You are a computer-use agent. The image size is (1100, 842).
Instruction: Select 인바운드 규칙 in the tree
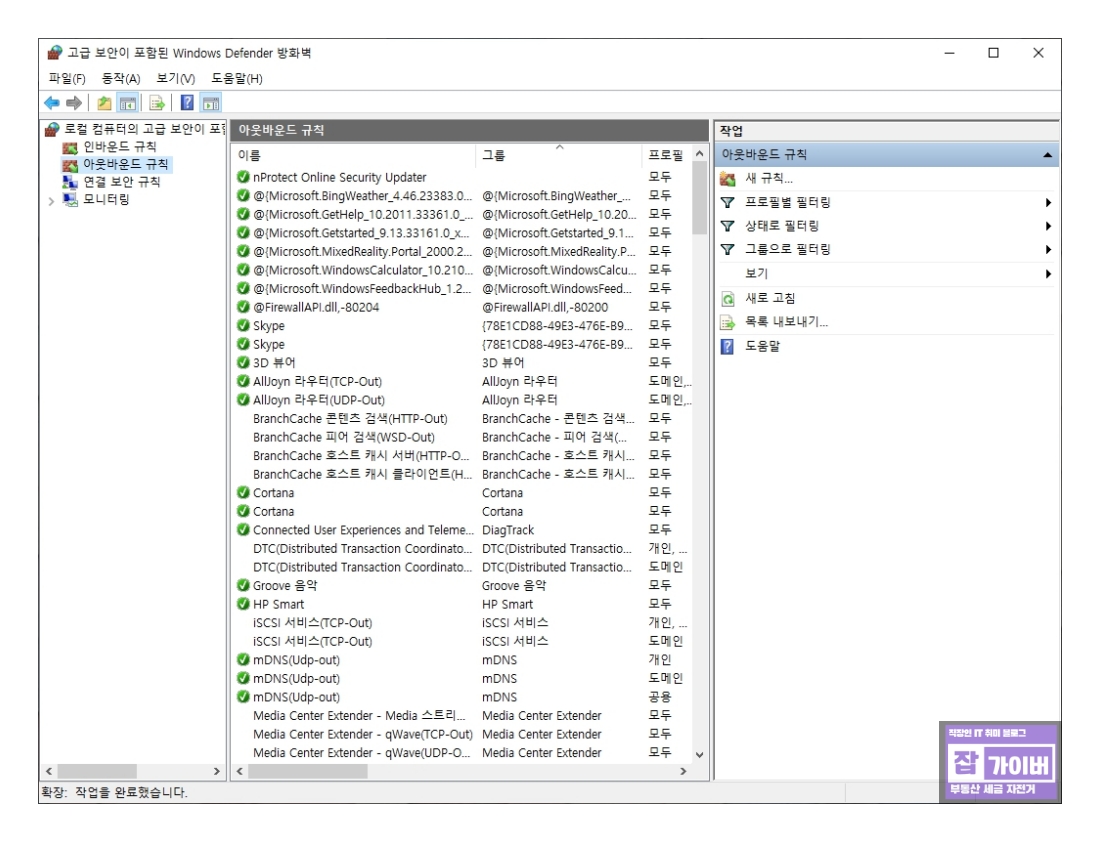[120, 147]
